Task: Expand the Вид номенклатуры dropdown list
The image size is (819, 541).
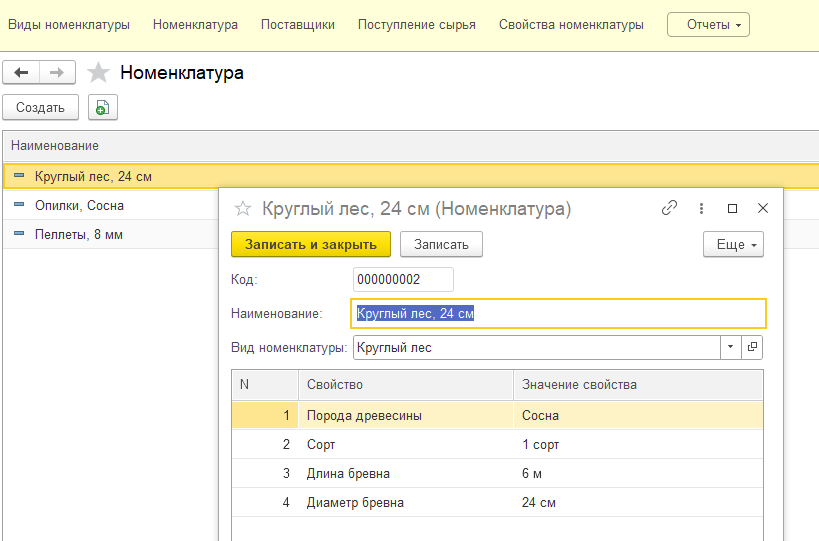Action: [730, 347]
